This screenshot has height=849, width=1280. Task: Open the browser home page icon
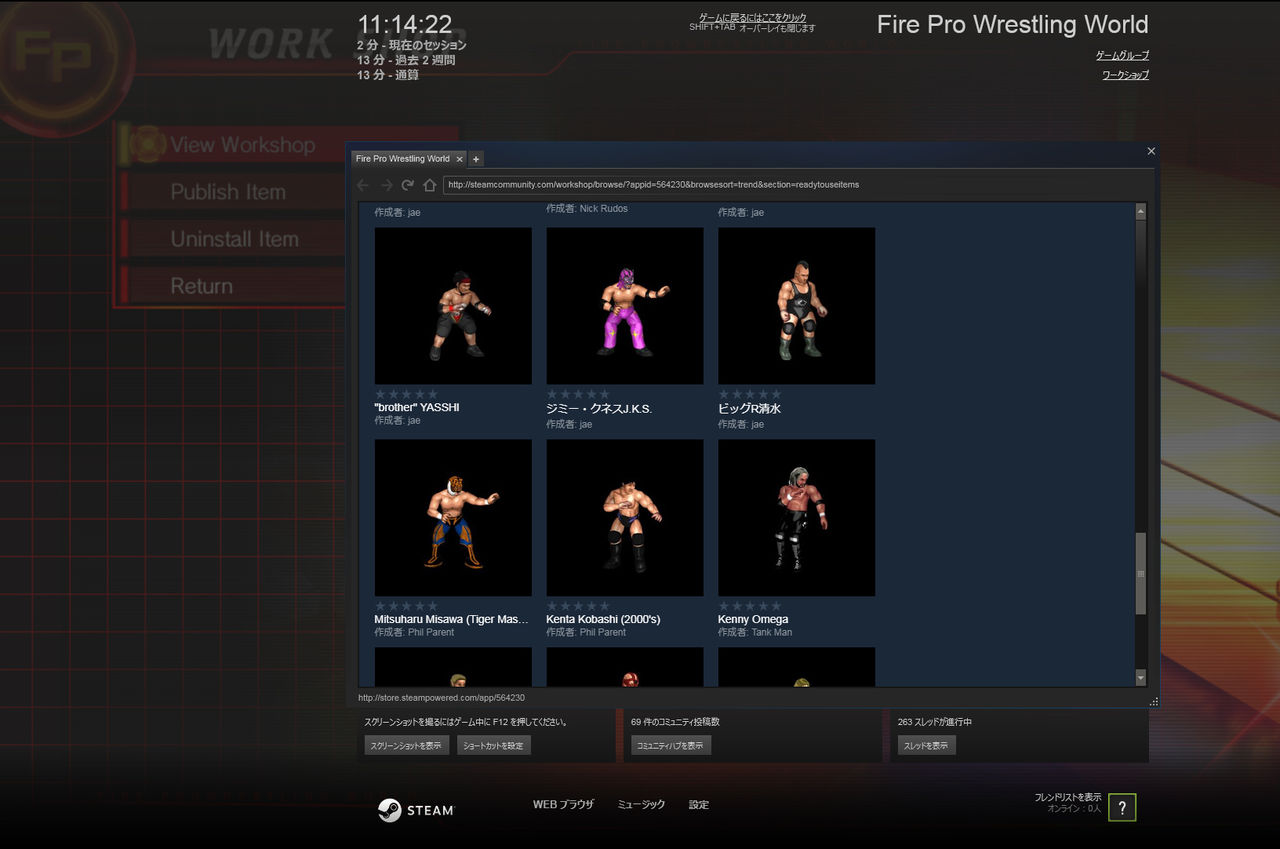(430, 185)
